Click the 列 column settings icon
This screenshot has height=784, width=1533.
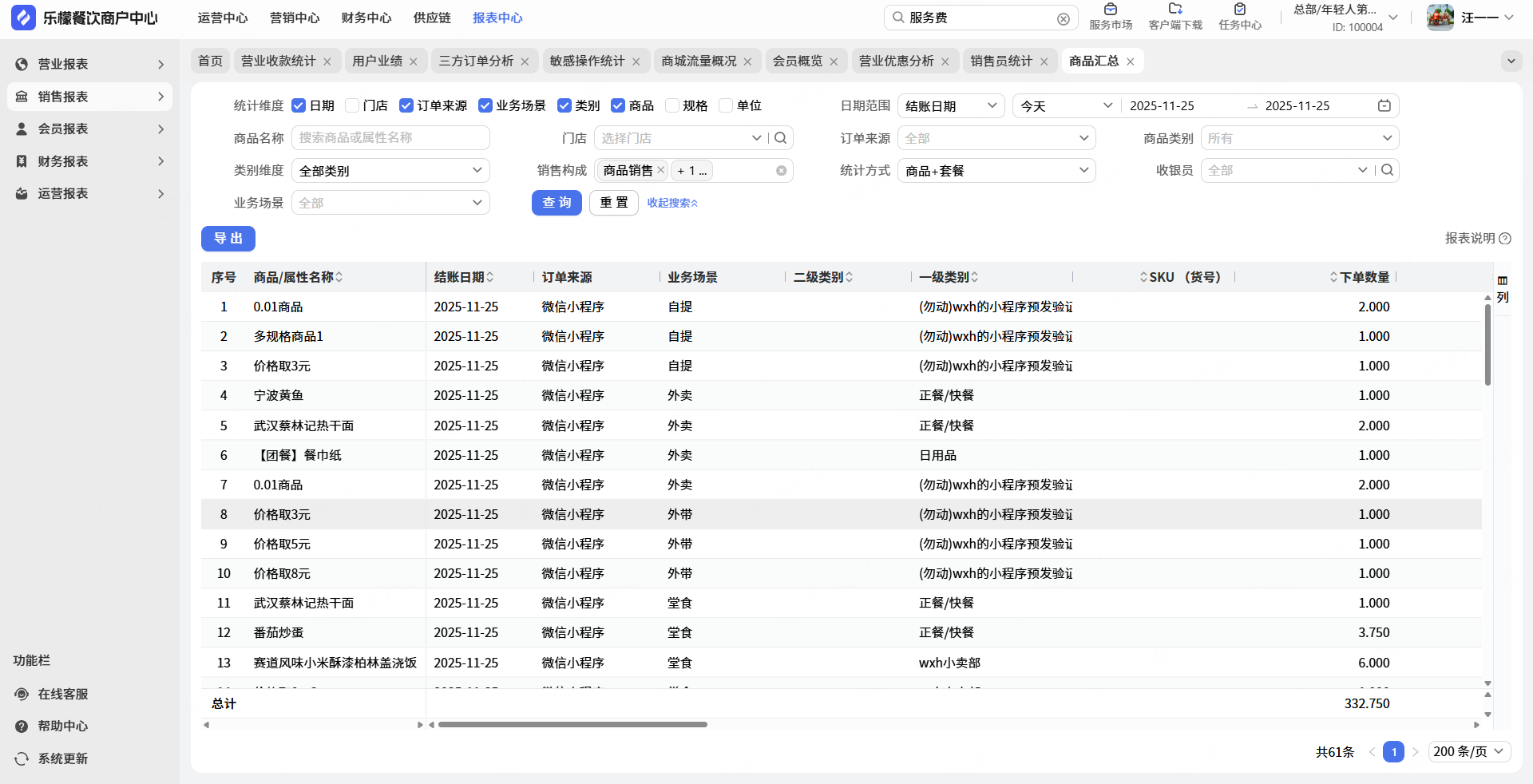point(1502,281)
